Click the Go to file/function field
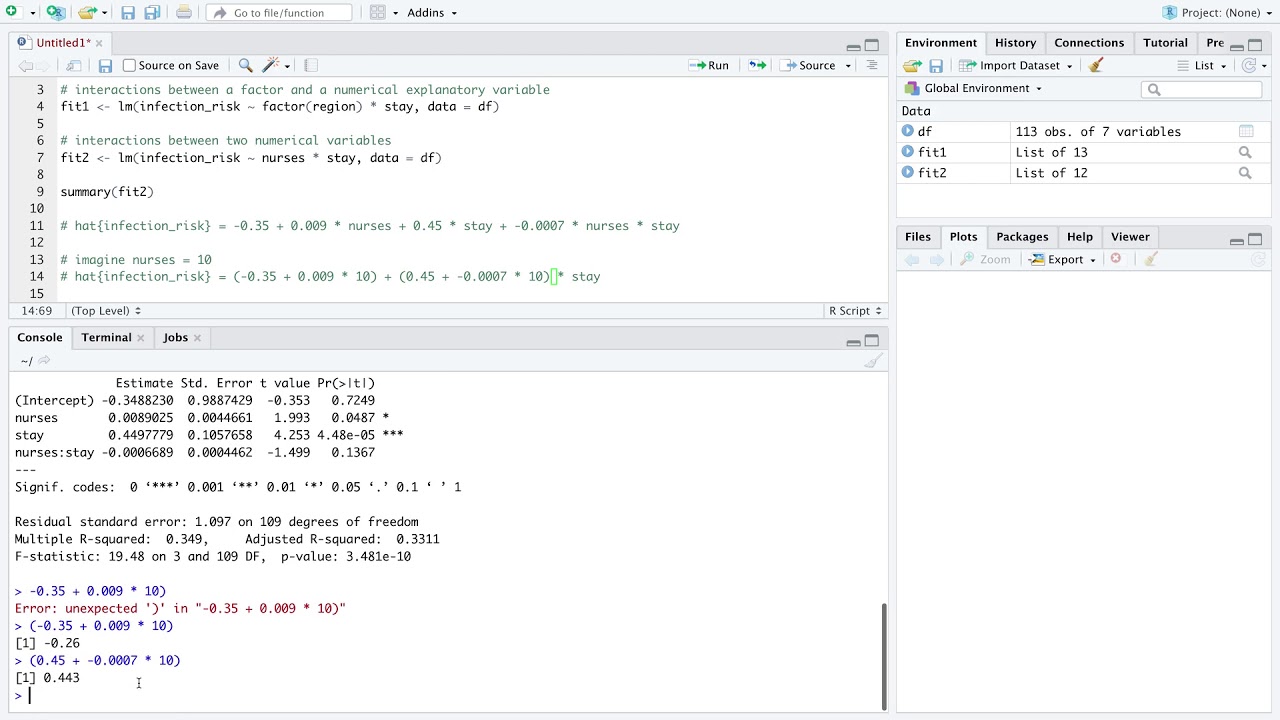This screenshot has height=720, width=1280. tap(279, 13)
